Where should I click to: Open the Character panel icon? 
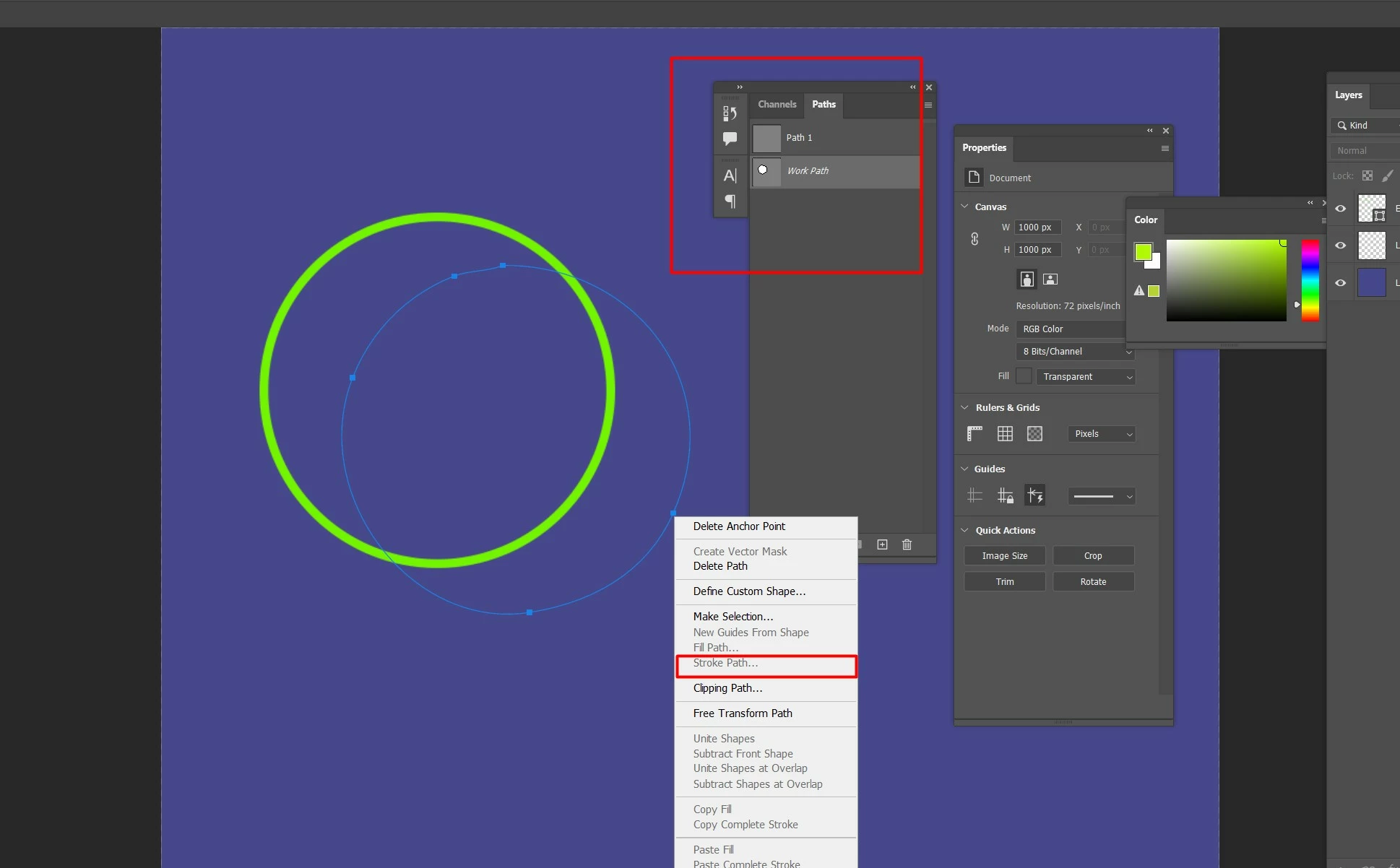(730, 175)
